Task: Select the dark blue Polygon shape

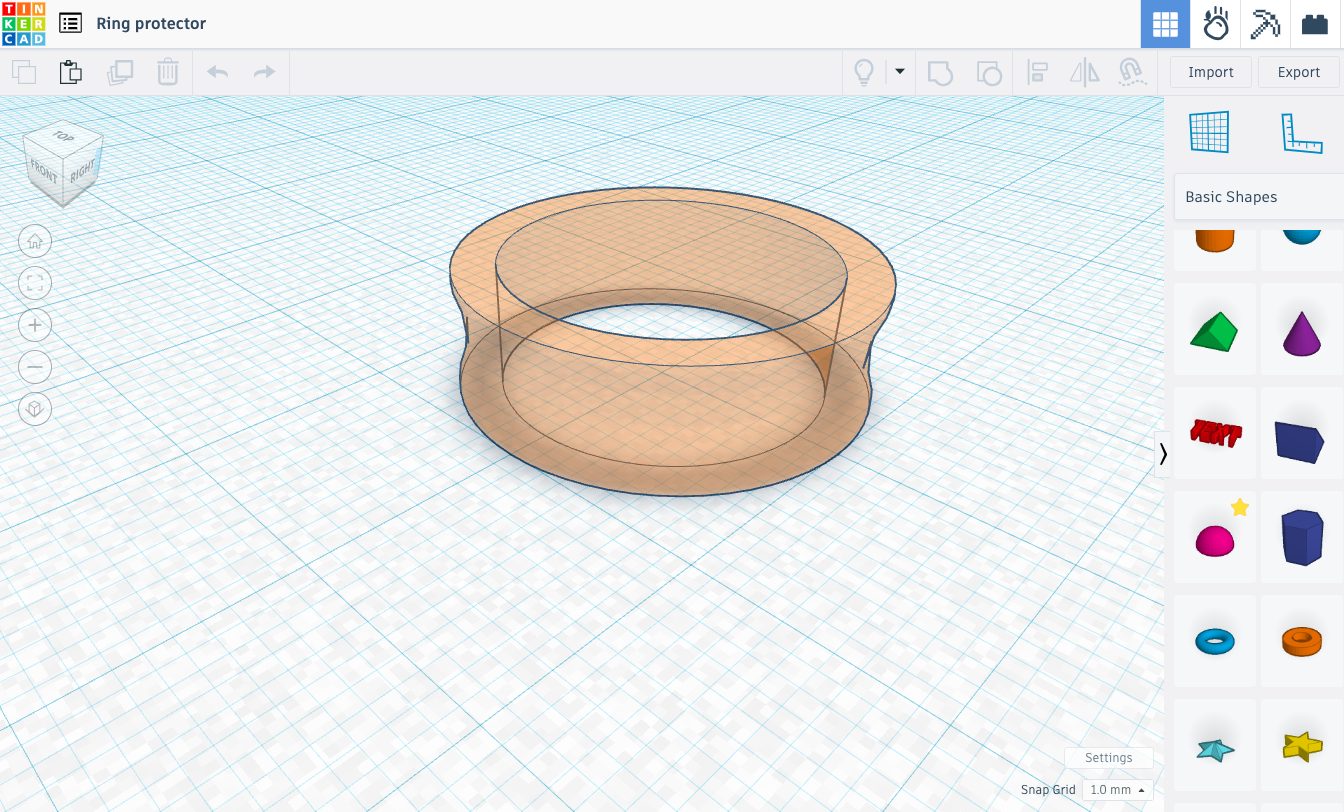Action: point(1302,537)
